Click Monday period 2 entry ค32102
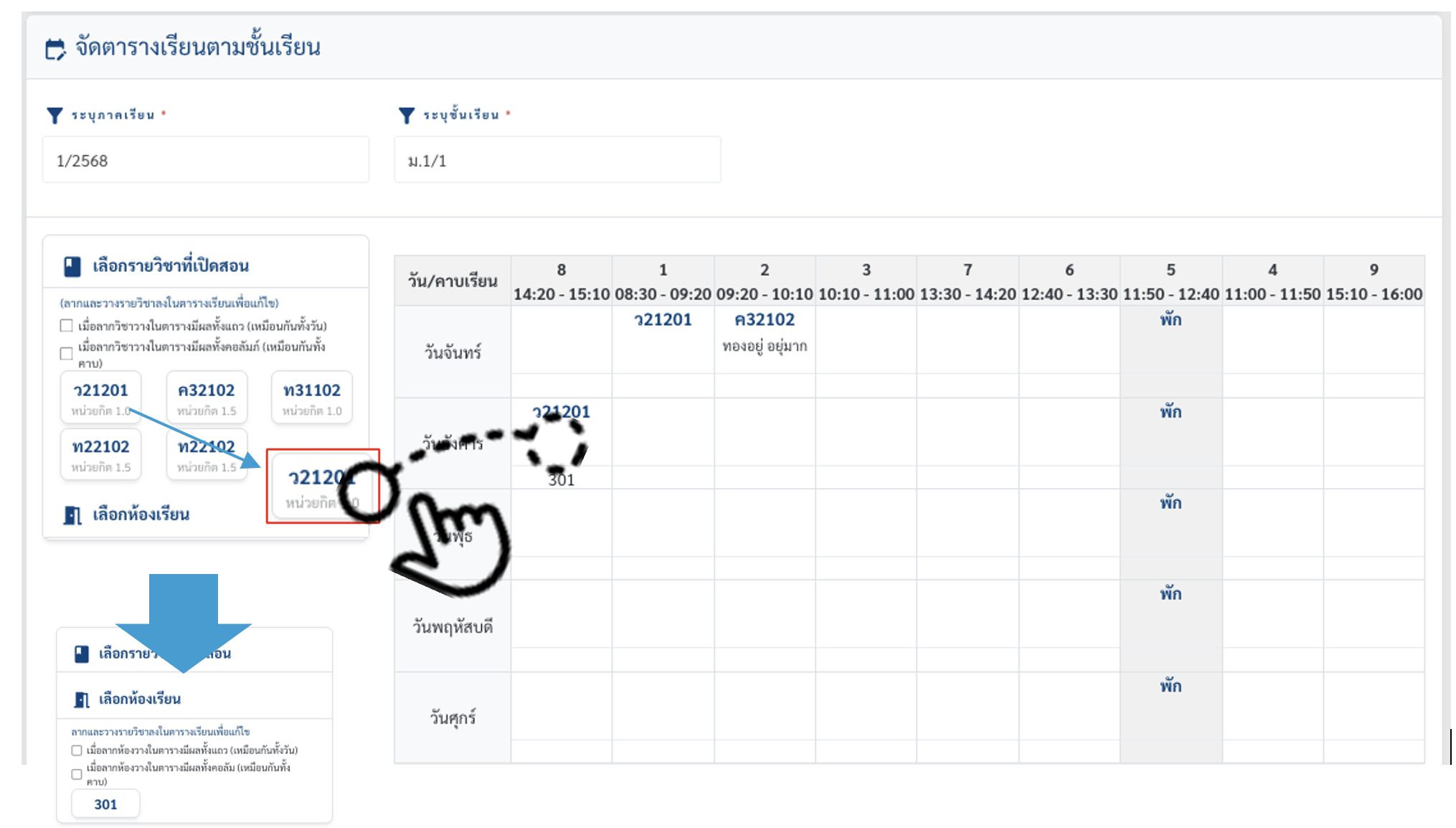The height and width of the screenshot is (828, 1456). [x=765, y=320]
